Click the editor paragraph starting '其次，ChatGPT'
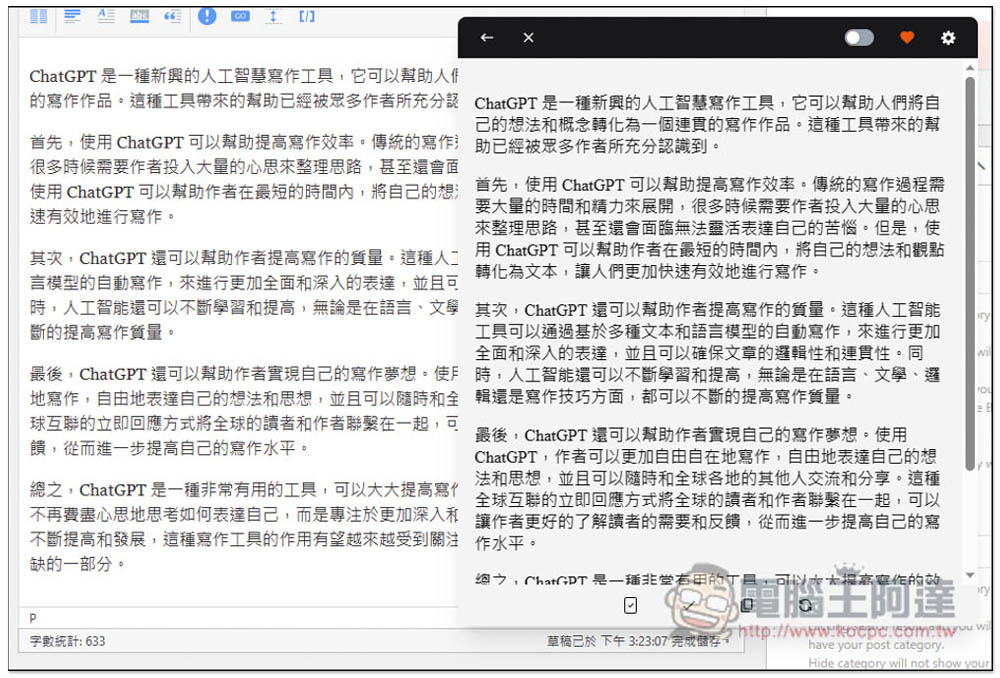The width and height of the screenshot is (1000, 678). (x=244, y=295)
